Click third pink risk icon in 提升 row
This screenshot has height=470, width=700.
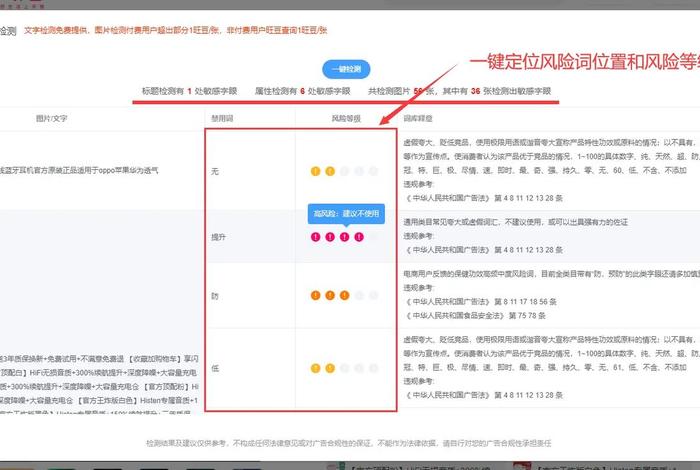(x=345, y=237)
